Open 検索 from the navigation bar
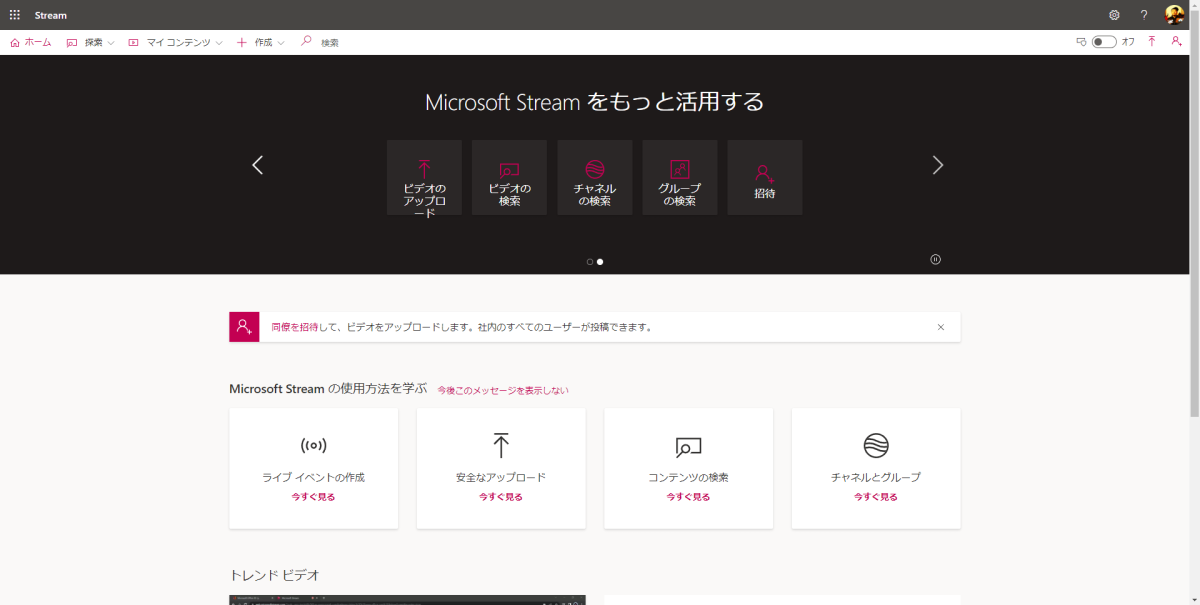Screen dimensions: 1200x605 [321, 42]
